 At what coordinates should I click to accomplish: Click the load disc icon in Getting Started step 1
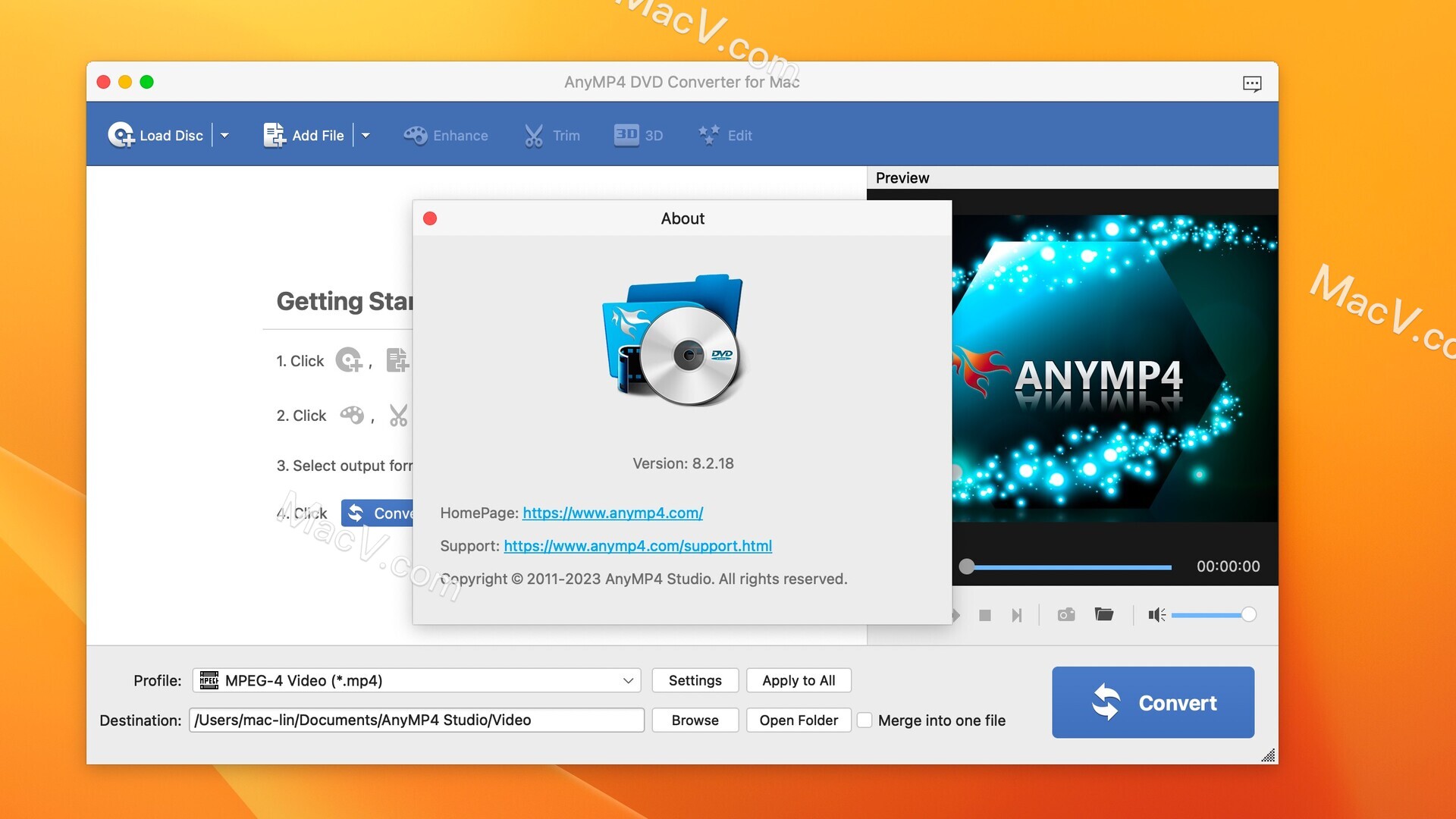(x=350, y=359)
